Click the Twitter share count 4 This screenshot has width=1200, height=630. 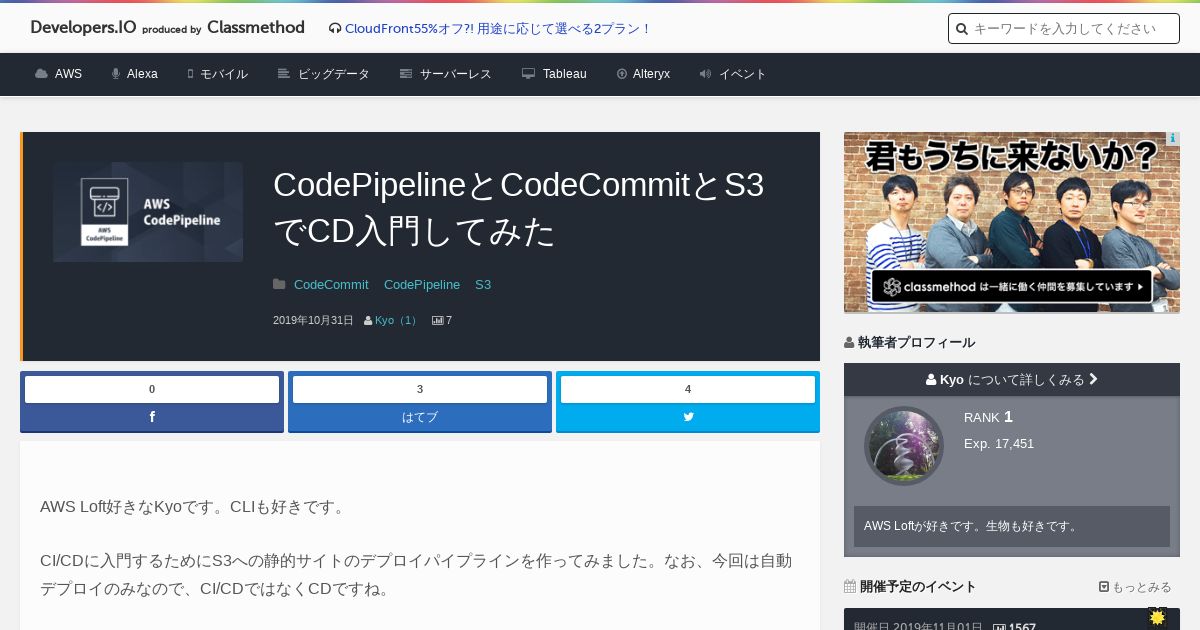688,389
